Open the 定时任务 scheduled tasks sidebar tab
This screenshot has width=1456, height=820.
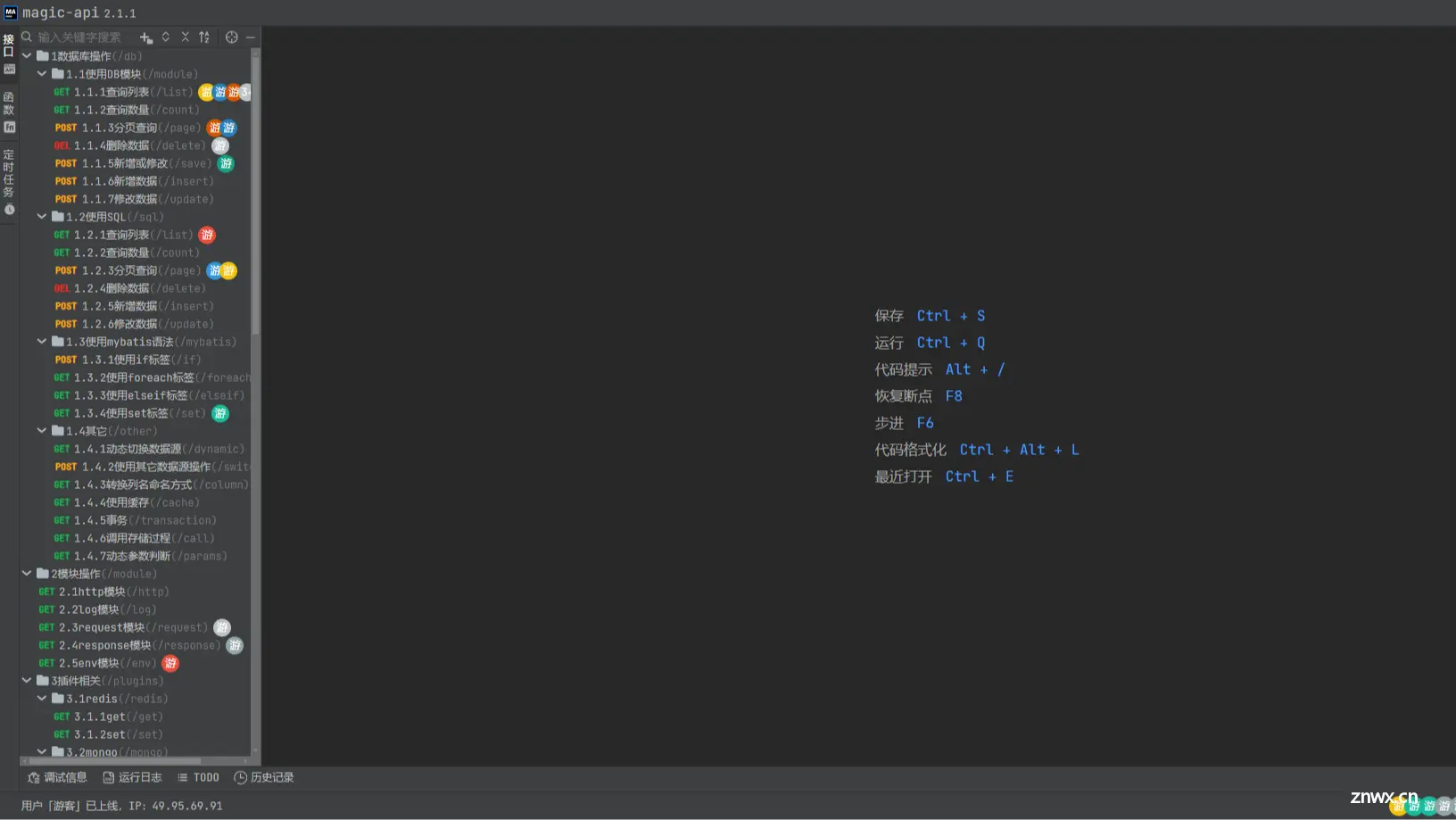pyautogui.click(x=9, y=183)
